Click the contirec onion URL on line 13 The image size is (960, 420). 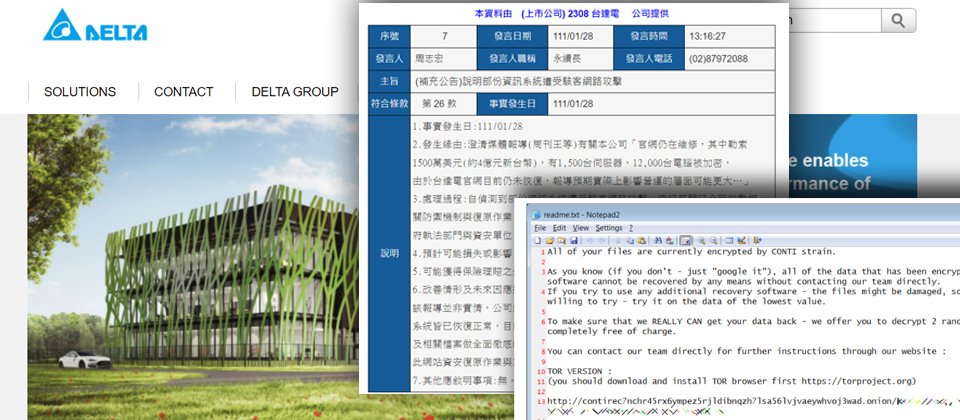(x=721, y=402)
